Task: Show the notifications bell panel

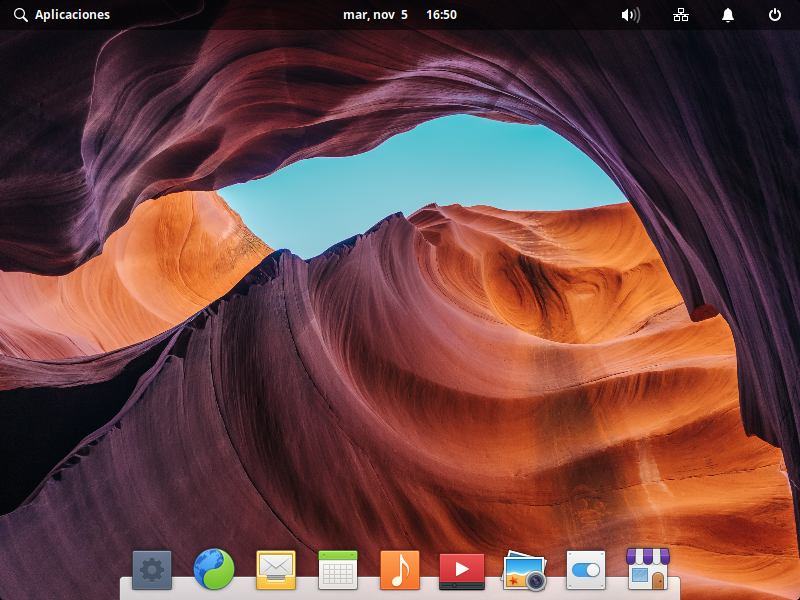Action: (x=728, y=15)
